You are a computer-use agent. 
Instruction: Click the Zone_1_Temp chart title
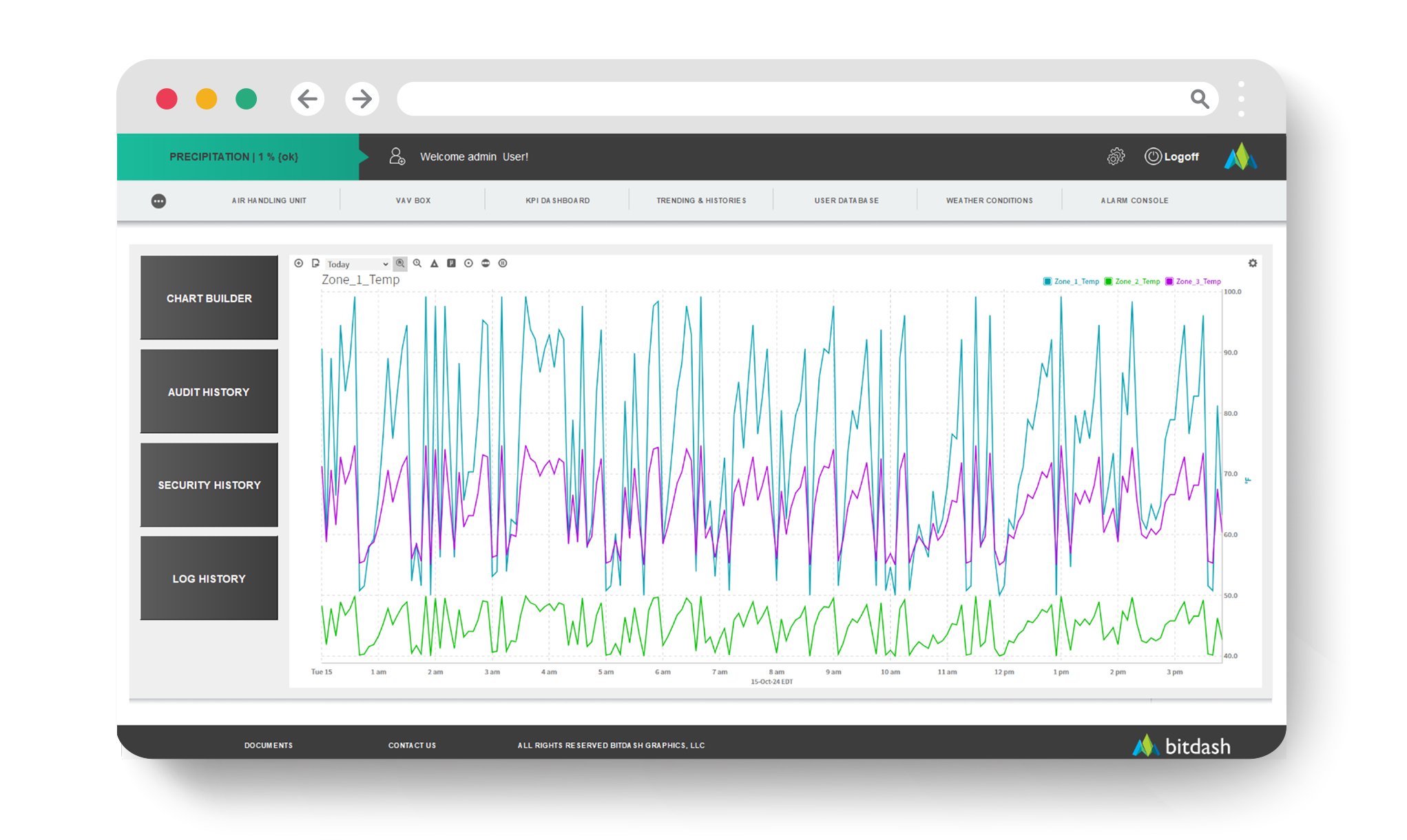tap(361, 280)
